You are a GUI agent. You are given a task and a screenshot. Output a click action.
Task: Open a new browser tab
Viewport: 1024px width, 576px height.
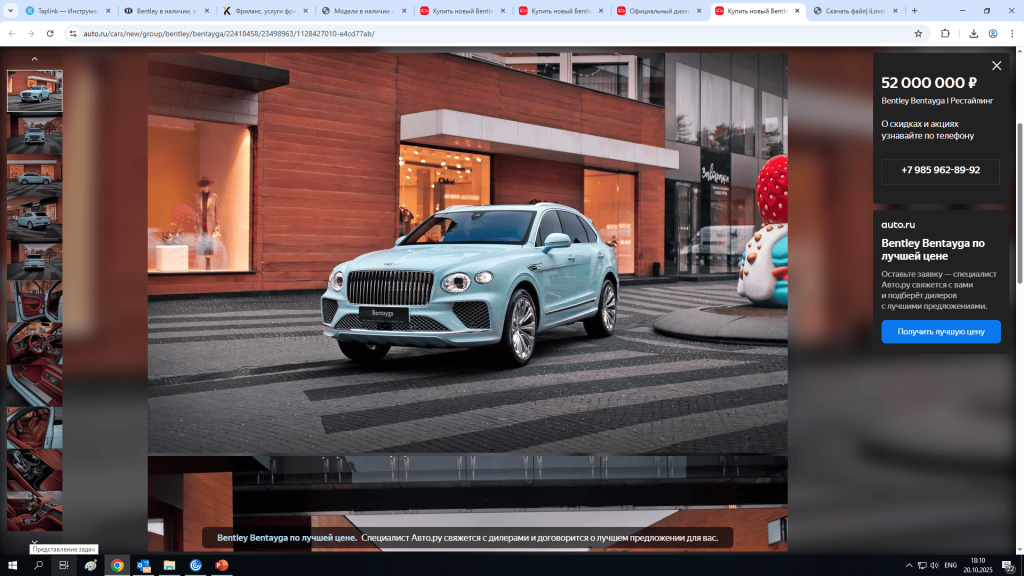(914, 11)
